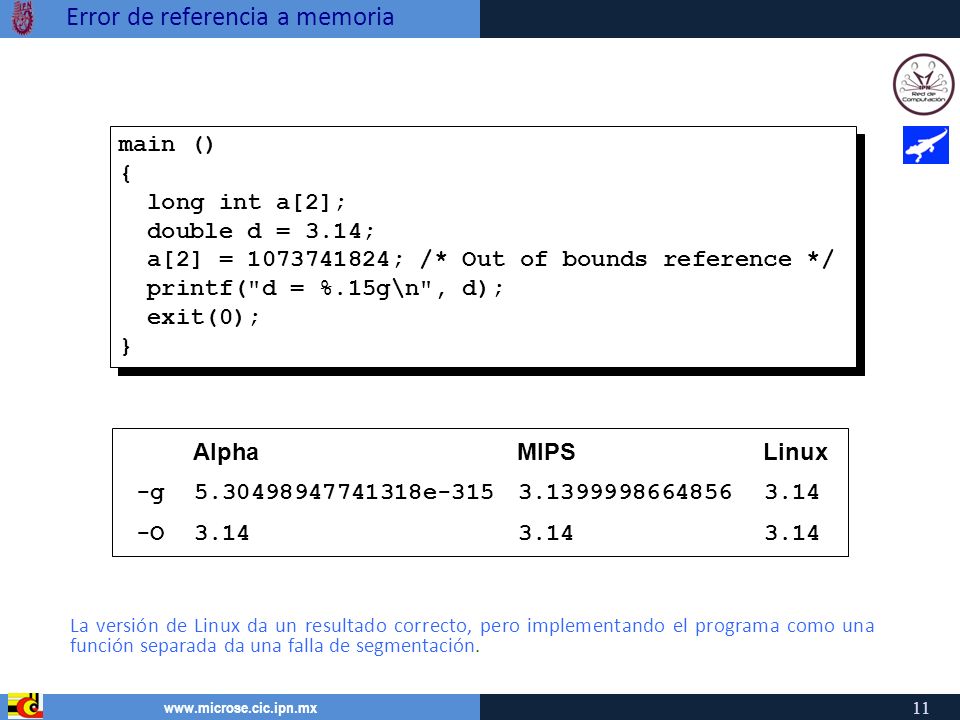
Task: Click the slide number 11
Action: point(921,708)
